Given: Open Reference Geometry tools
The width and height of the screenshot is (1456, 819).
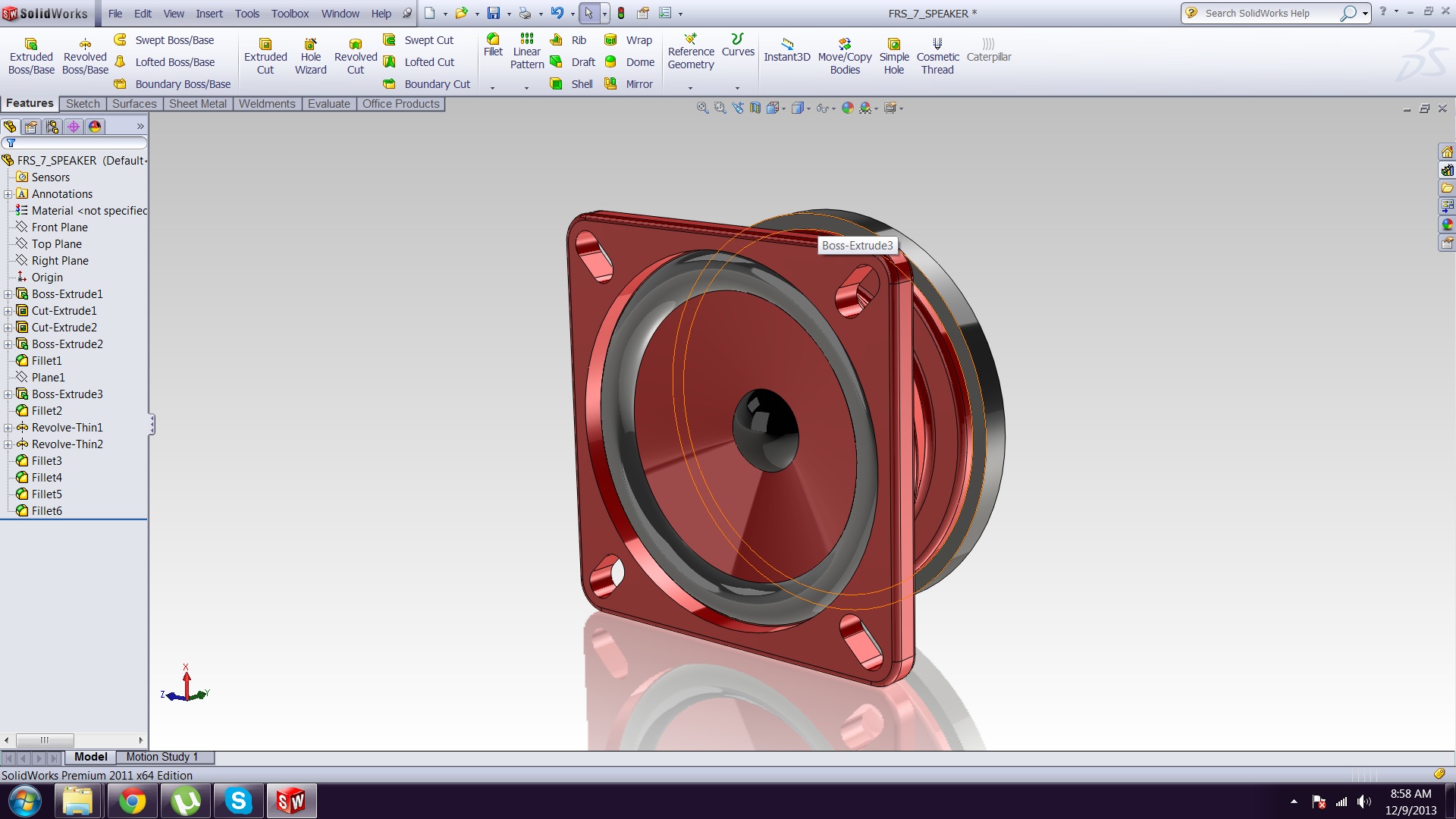Looking at the screenshot, I should (691, 52).
